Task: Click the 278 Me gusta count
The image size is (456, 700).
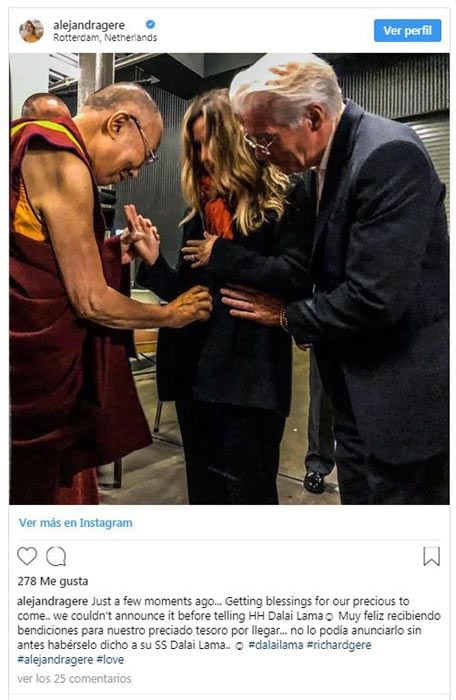Action: (53, 581)
